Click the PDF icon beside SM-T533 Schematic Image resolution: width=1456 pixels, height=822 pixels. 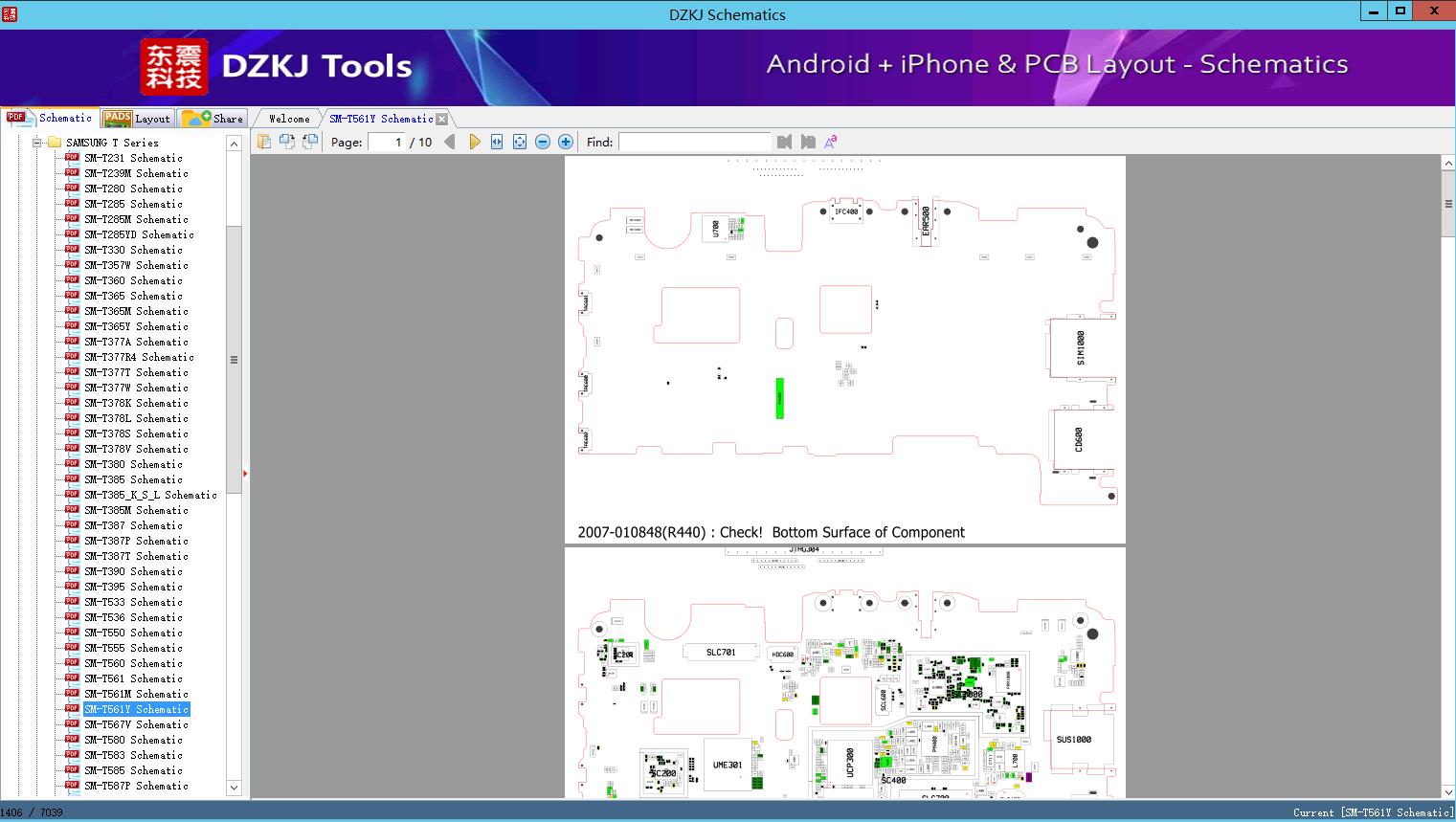click(72, 602)
